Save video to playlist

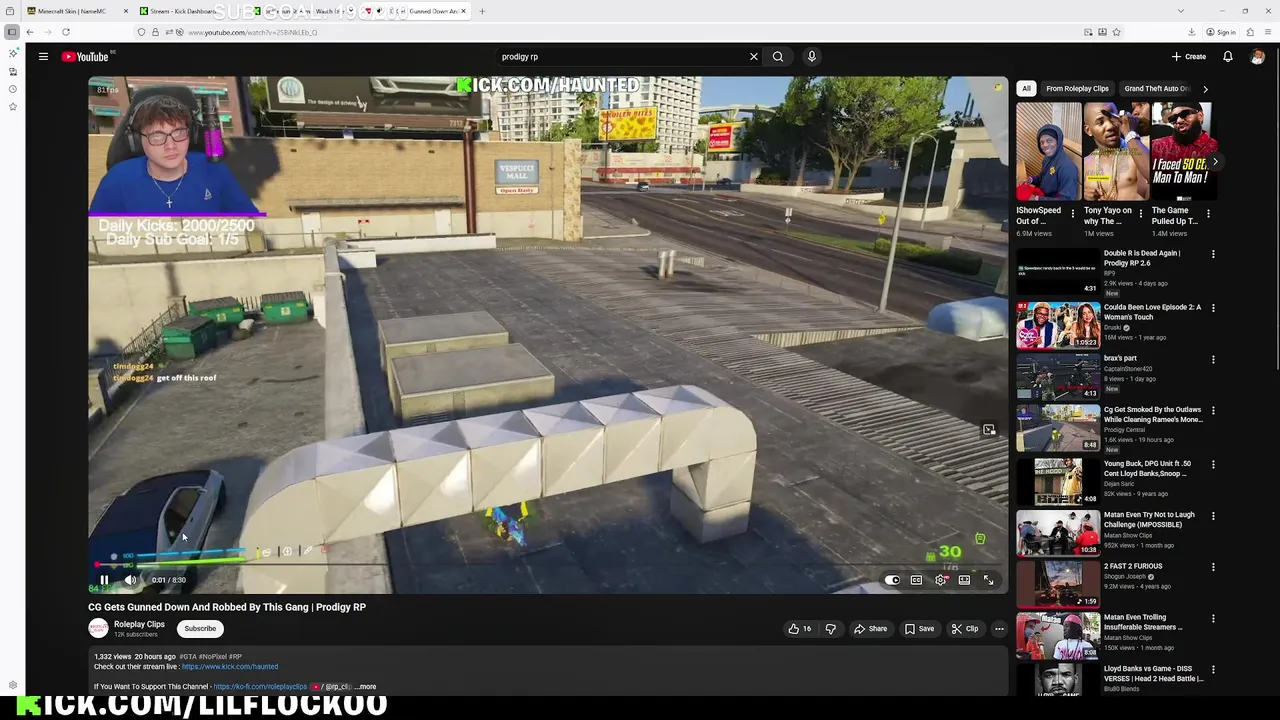919,629
